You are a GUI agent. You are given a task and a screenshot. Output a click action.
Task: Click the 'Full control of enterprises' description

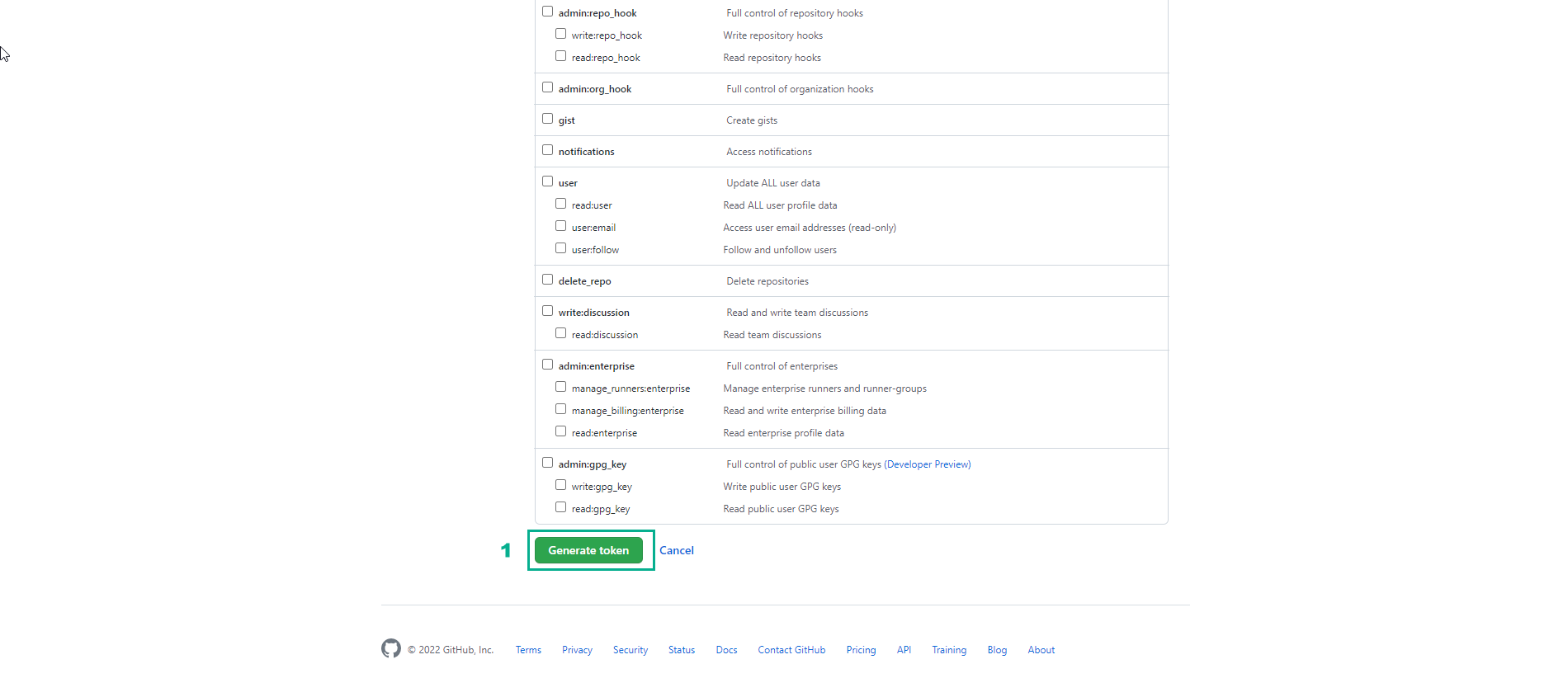click(x=782, y=366)
